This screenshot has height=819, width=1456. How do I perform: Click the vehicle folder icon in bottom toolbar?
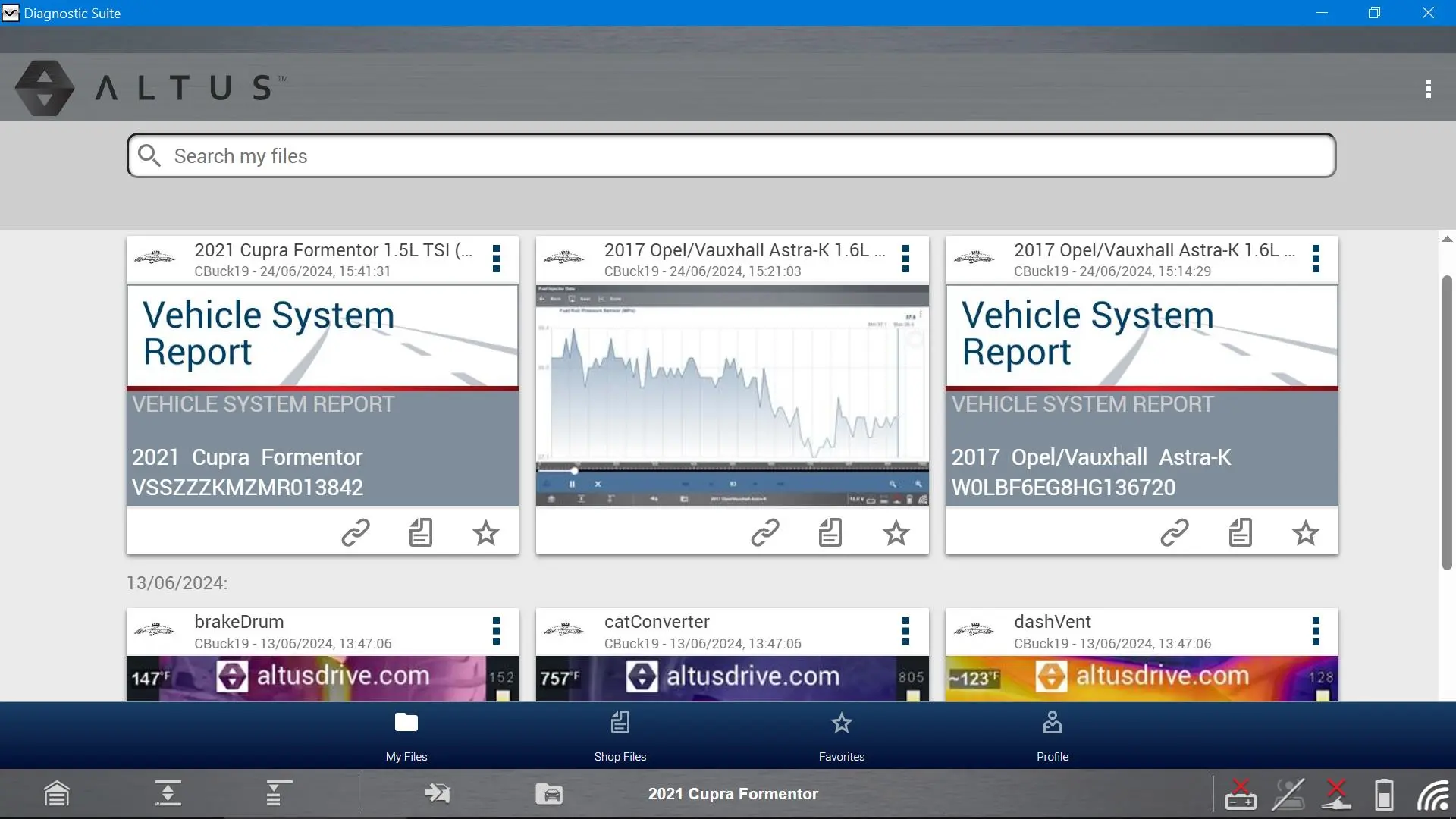[x=549, y=793]
